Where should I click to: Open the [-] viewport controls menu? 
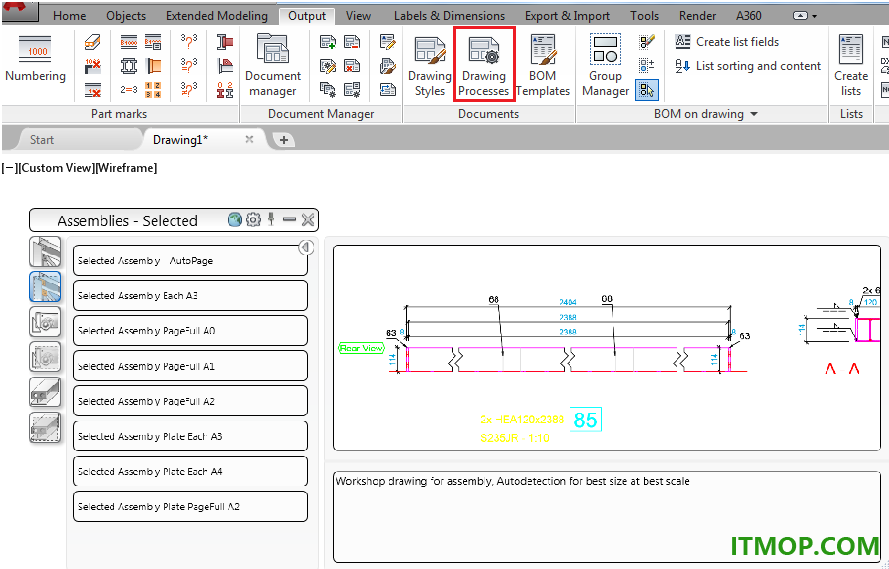[10, 168]
